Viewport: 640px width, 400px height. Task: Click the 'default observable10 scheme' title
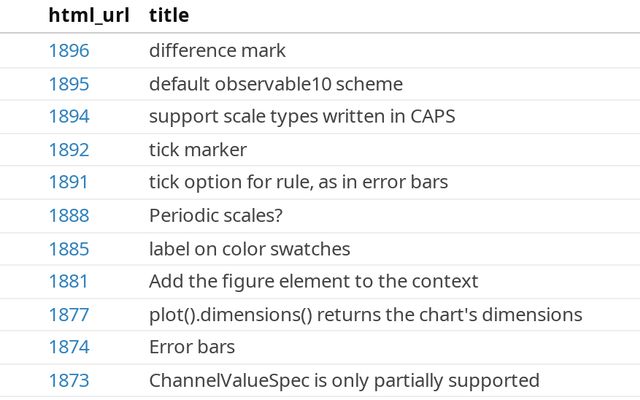276,84
